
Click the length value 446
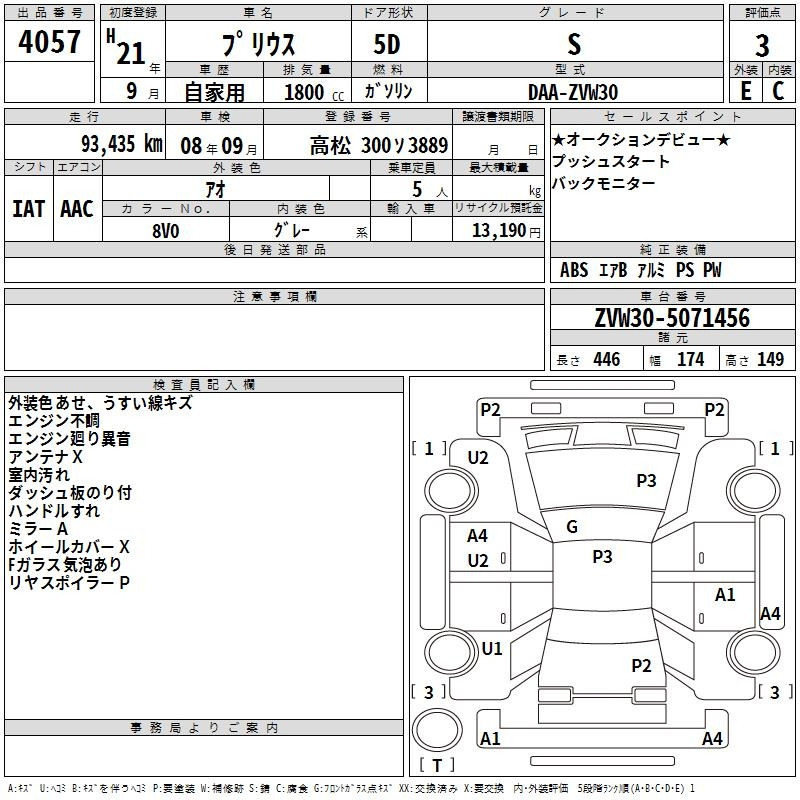pyautogui.click(x=607, y=360)
